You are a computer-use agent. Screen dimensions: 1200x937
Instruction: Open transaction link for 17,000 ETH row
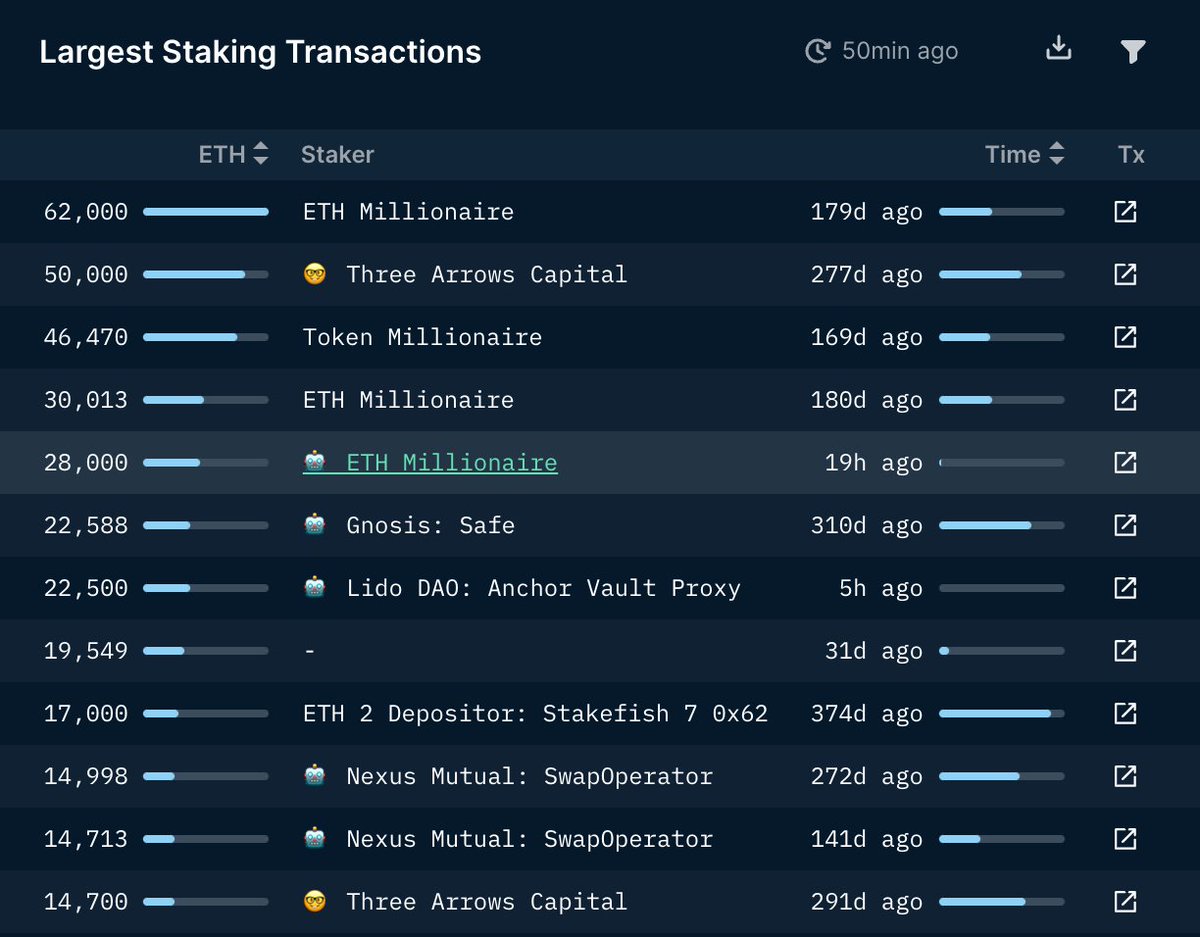pos(1125,713)
